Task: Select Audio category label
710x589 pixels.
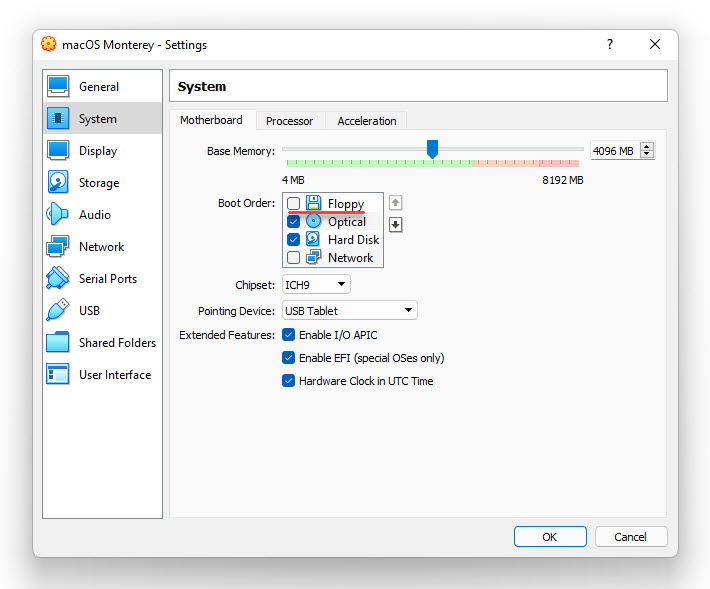Action: coord(95,215)
